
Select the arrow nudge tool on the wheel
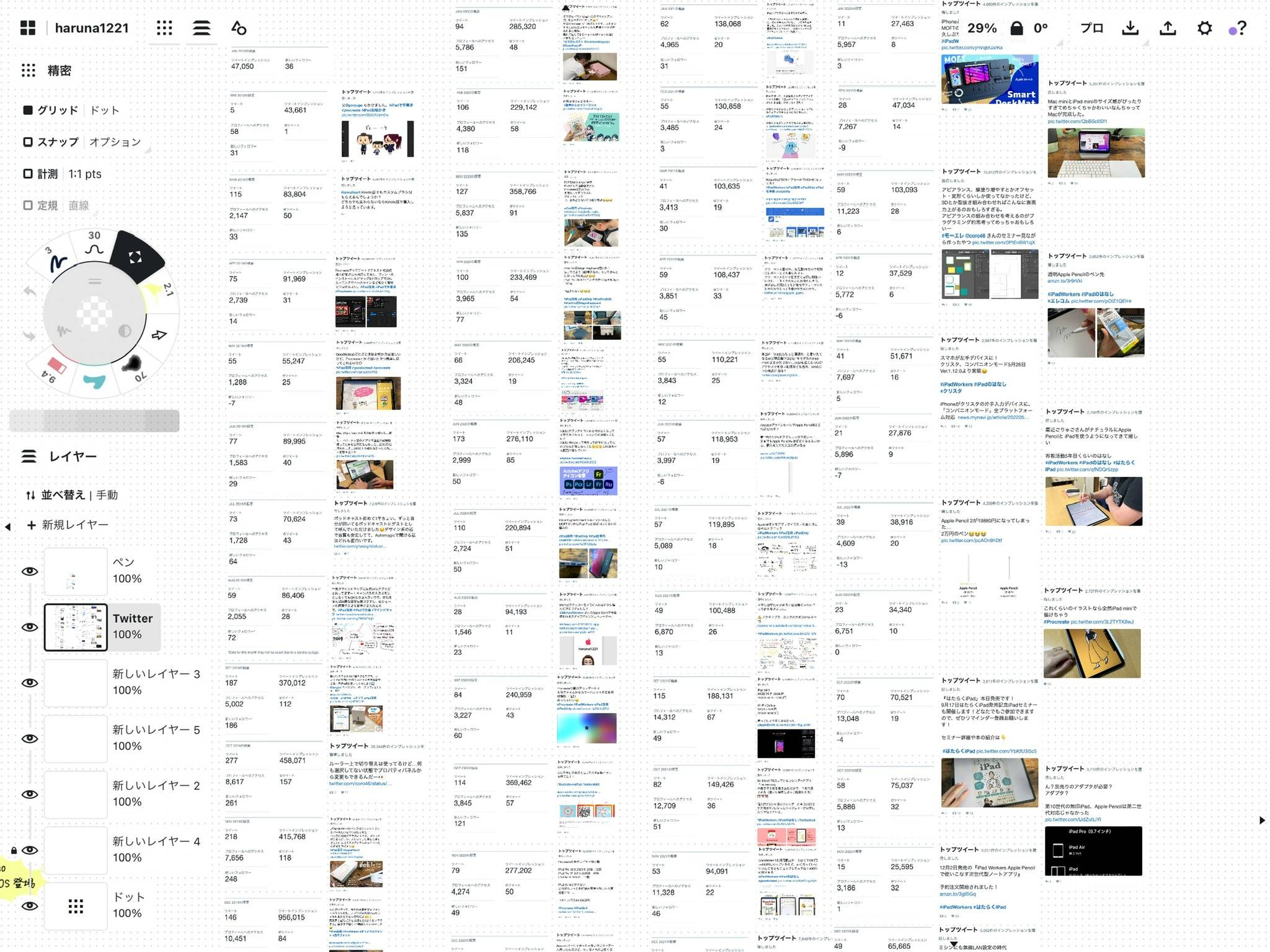[x=159, y=335]
